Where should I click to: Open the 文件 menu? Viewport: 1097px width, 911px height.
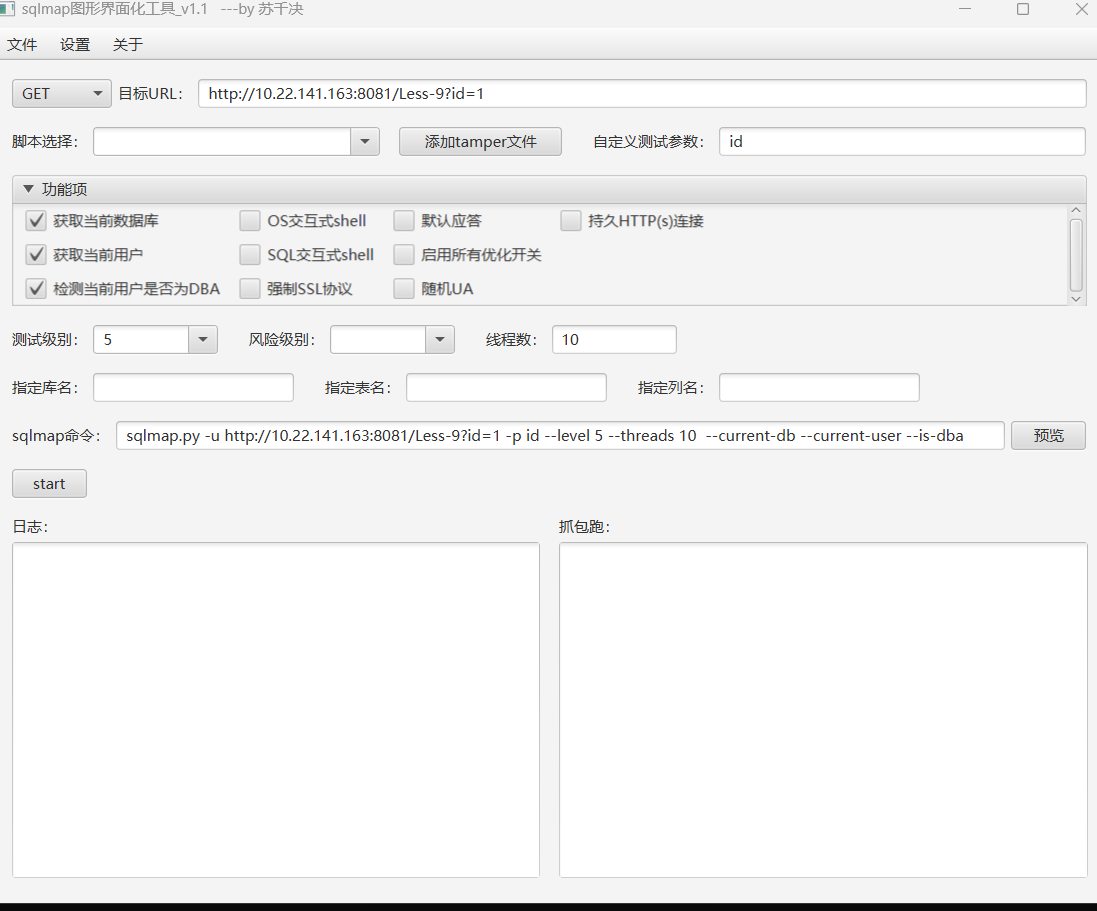pyautogui.click(x=22, y=45)
